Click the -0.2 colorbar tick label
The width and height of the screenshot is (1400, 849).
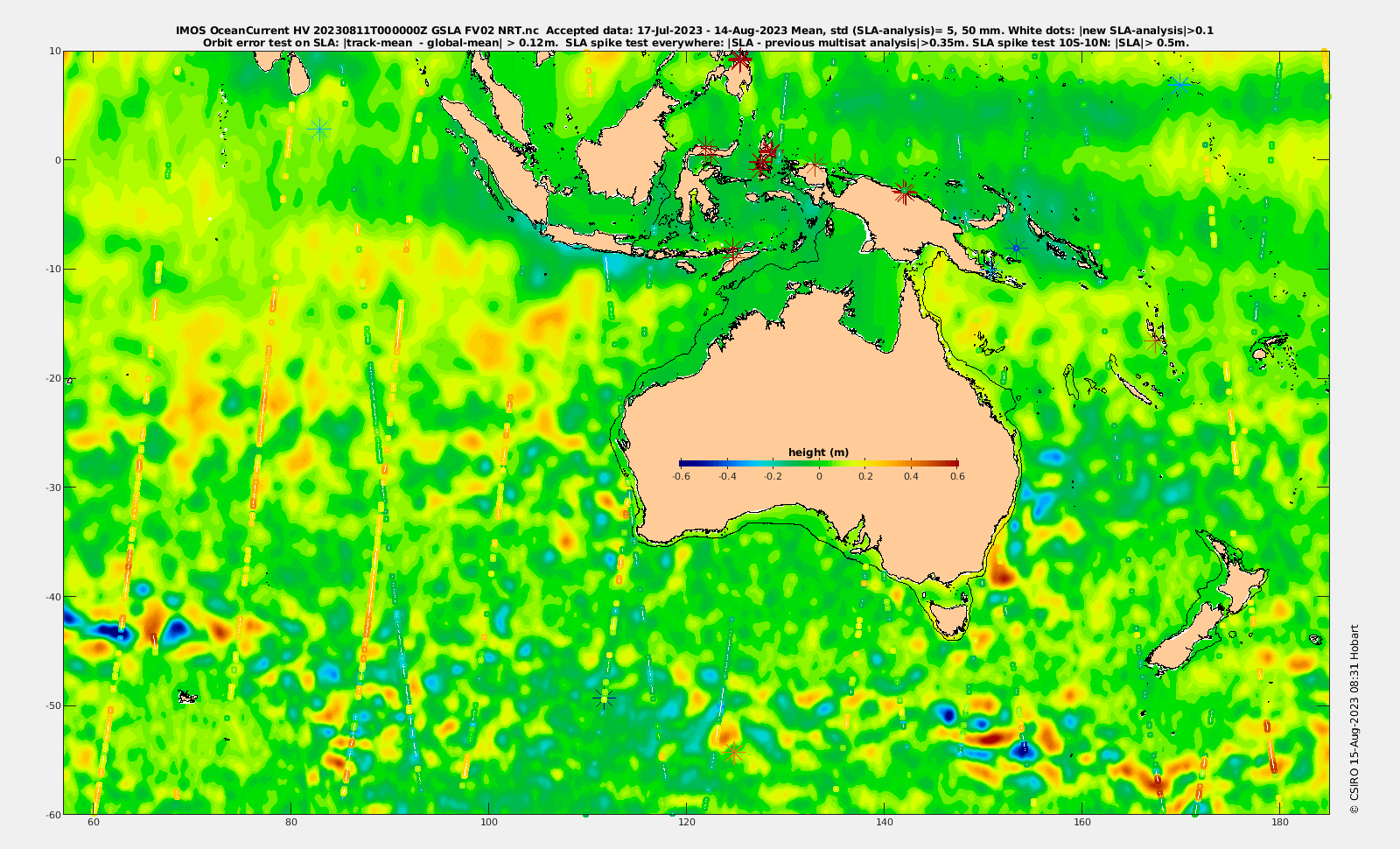773,476
